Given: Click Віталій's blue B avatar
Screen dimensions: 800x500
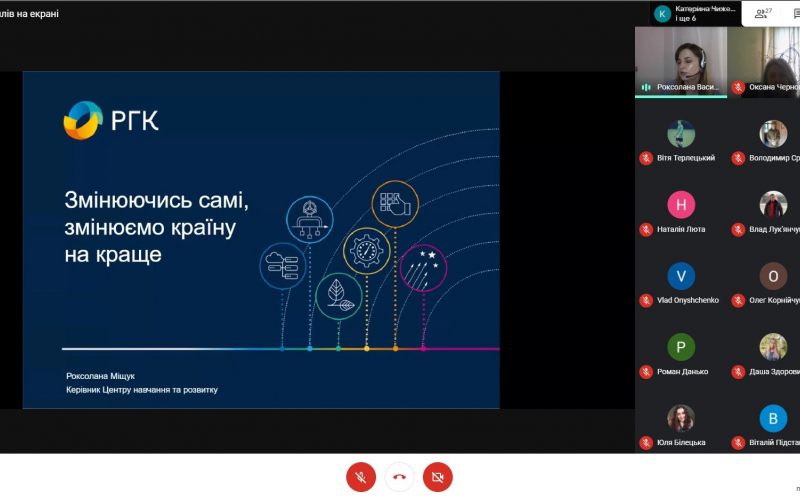Looking at the screenshot, I should coord(773,418).
